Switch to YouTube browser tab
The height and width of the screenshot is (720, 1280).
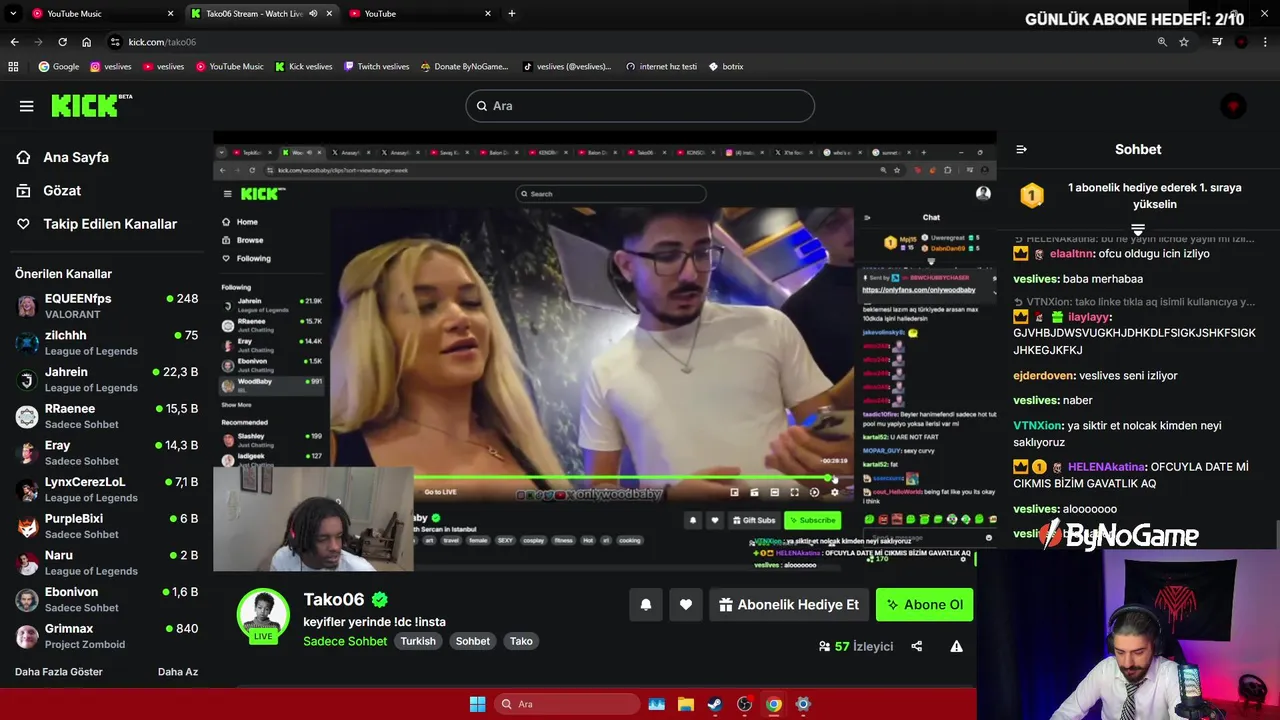point(420,13)
